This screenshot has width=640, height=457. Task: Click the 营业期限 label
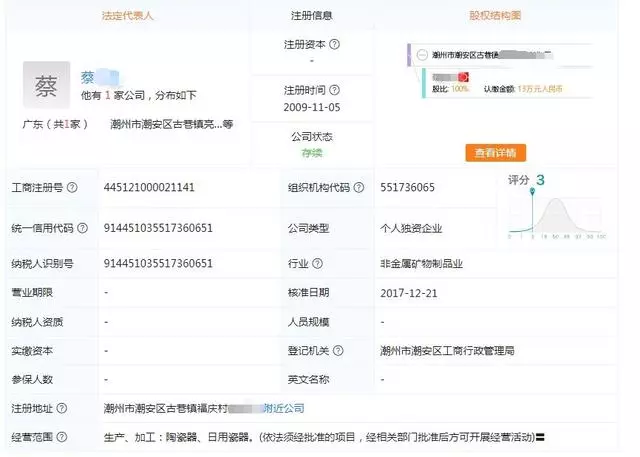pos(32,293)
